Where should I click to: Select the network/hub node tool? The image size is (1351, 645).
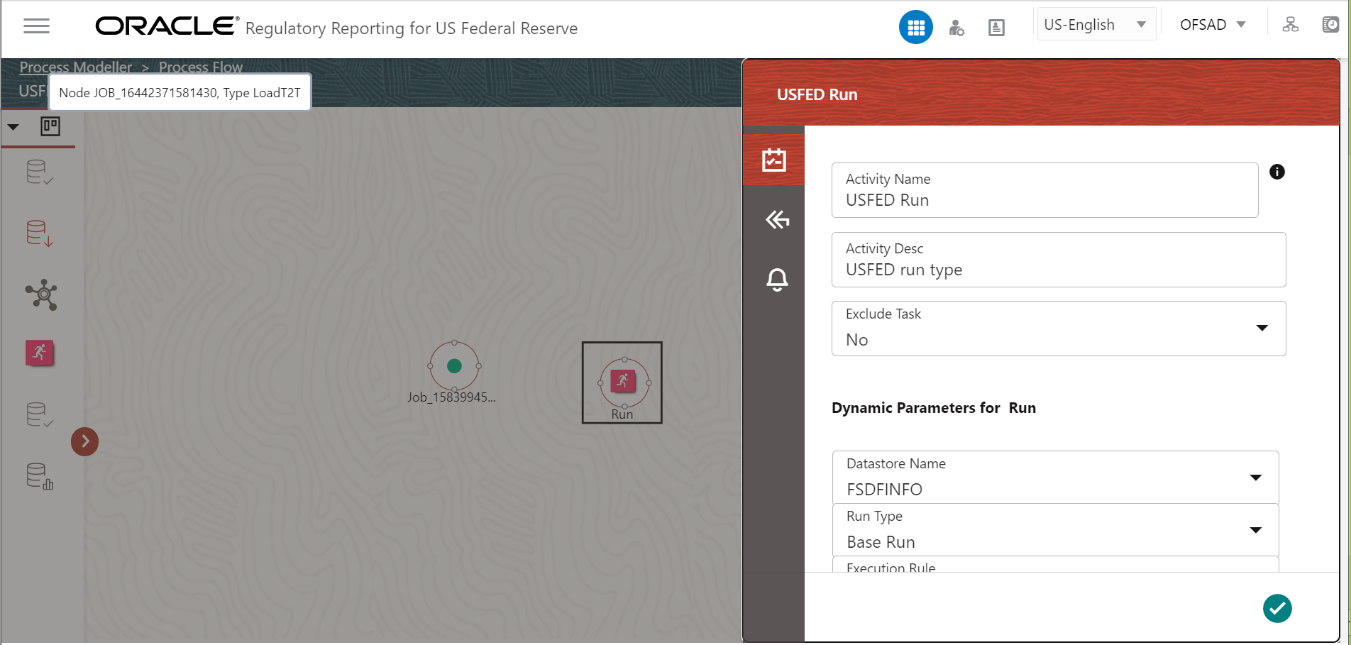tap(39, 294)
